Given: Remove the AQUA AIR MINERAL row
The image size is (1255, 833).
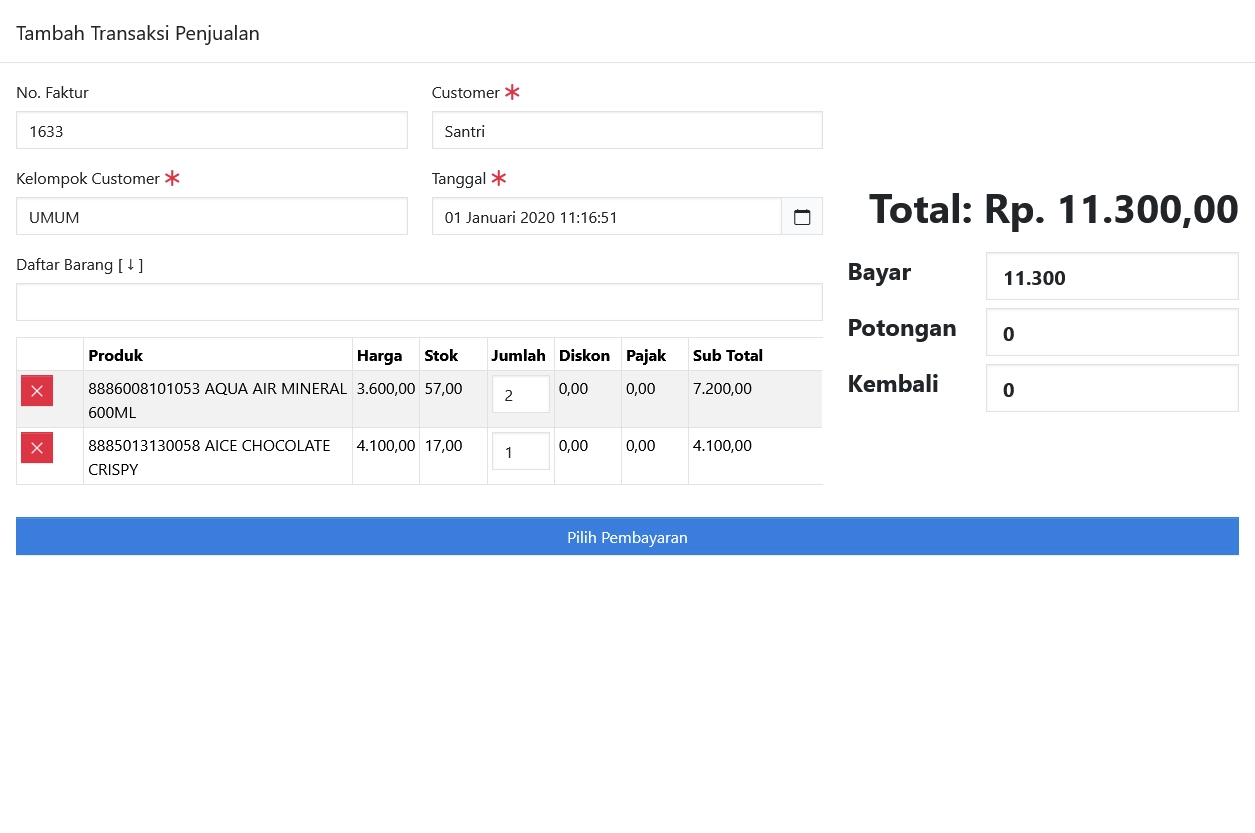Looking at the screenshot, I should pos(37,391).
